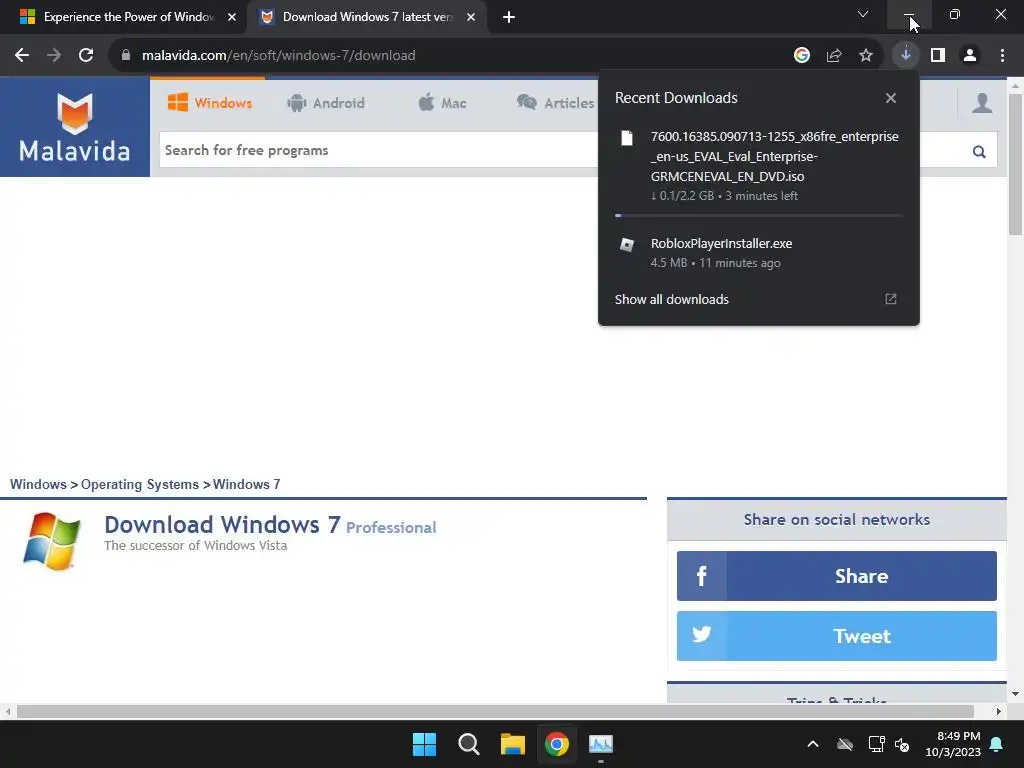Select the Windows platform tab
The height and width of the screenshot is (768, 1024).
pyautogui.click(x=210, y=103)
